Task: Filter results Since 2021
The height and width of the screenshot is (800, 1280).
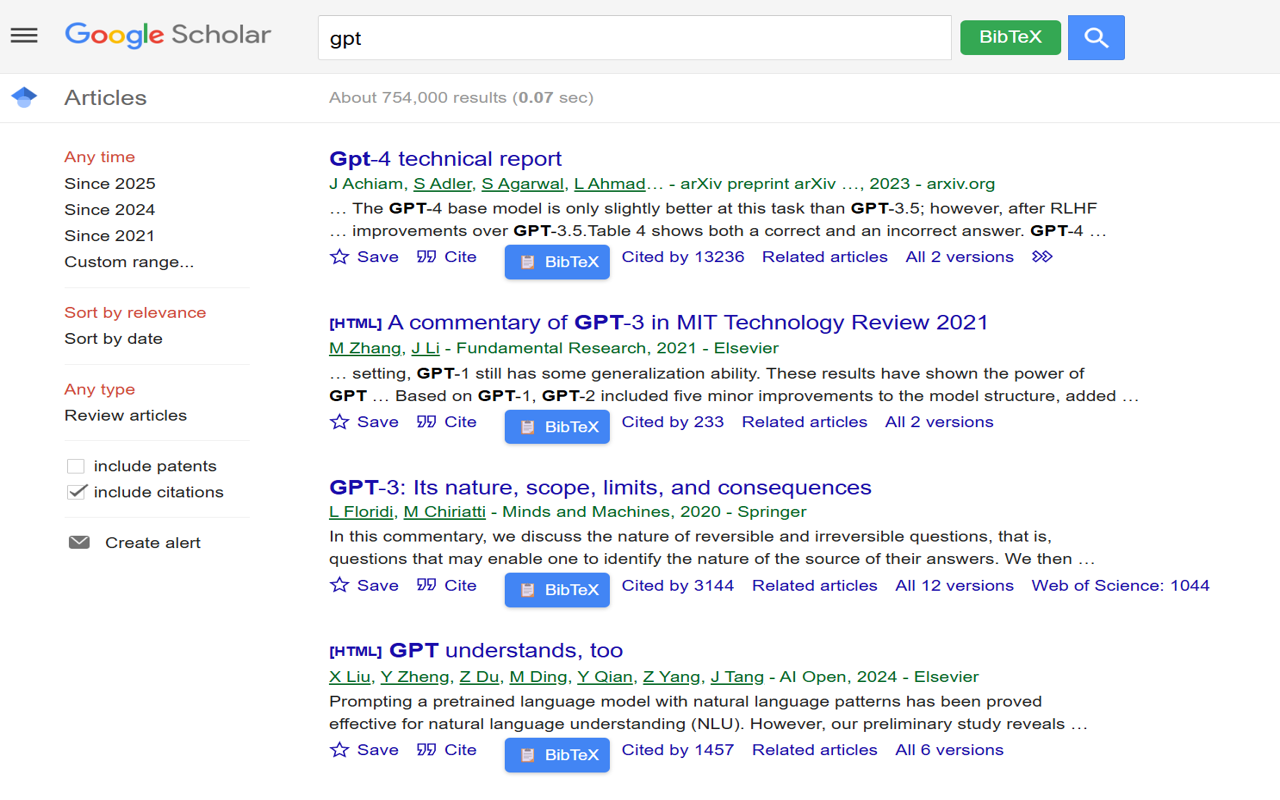Action: (x=110, y=236)
